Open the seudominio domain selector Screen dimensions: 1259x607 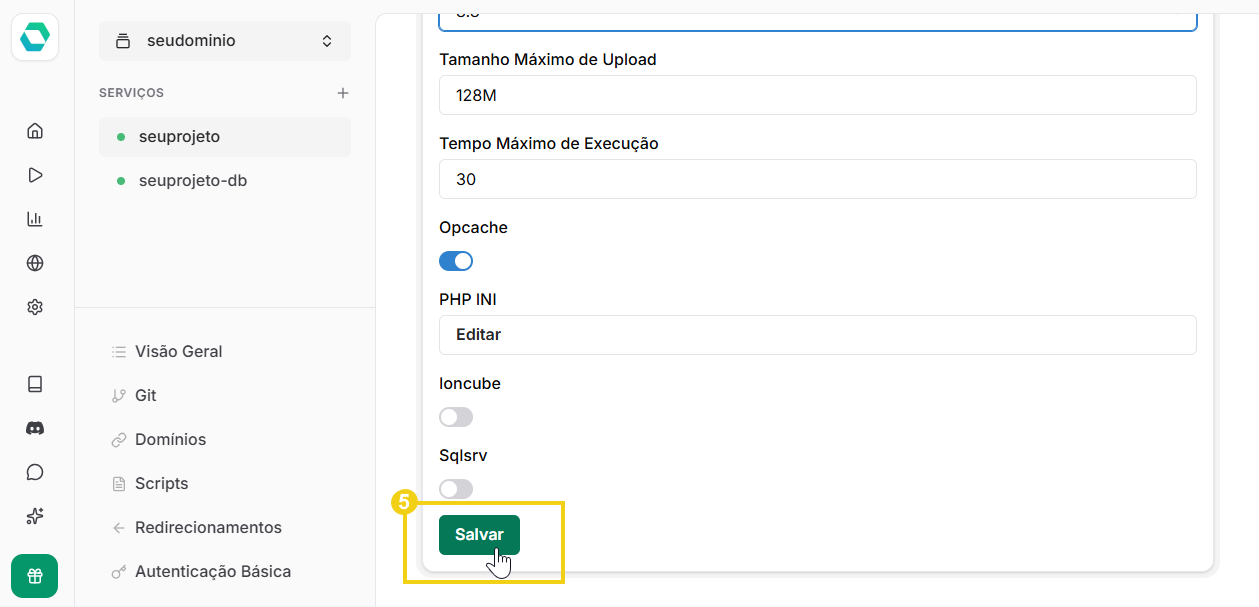pos(224,40)
